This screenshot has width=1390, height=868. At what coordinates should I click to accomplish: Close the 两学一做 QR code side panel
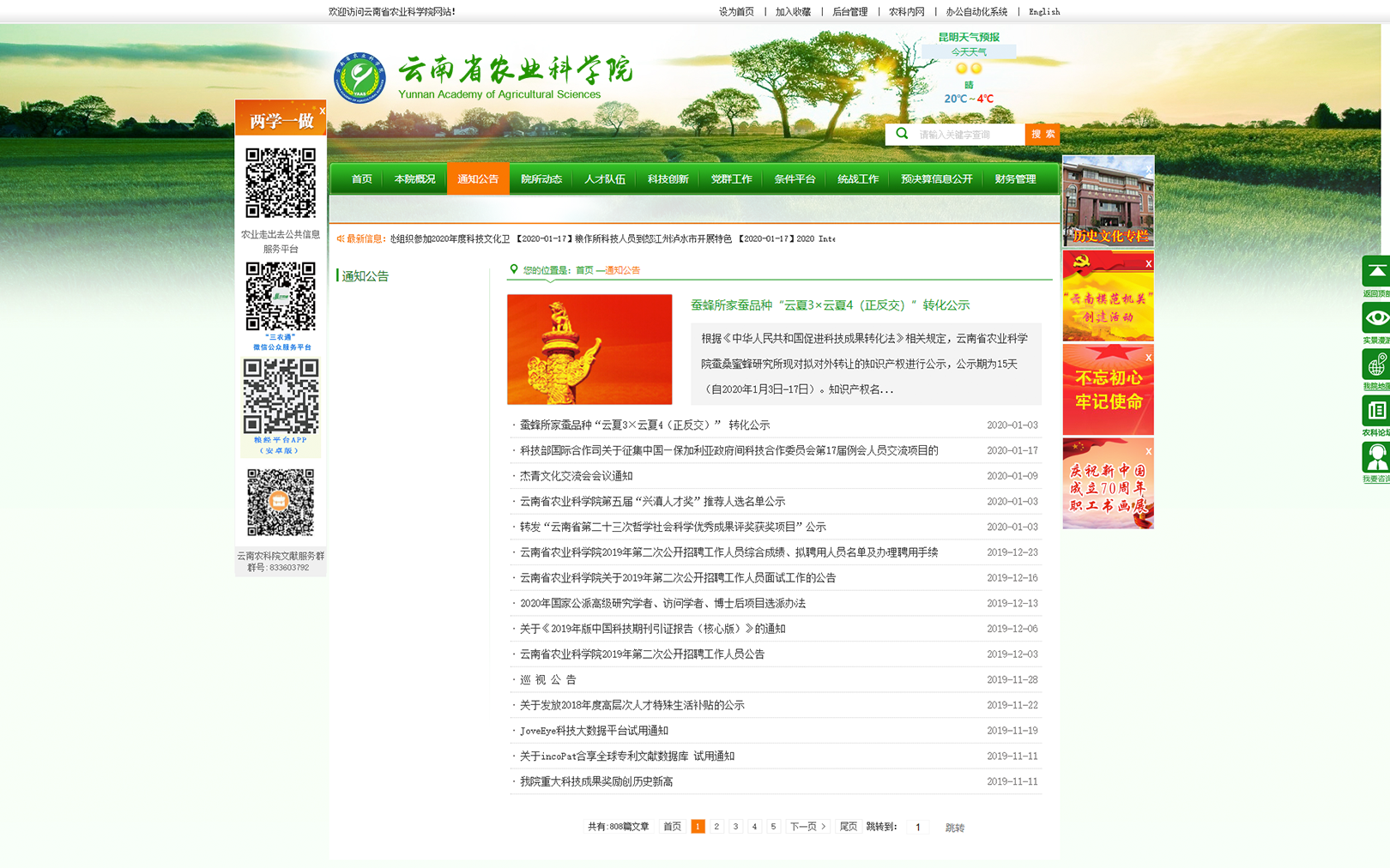point(322,111)
